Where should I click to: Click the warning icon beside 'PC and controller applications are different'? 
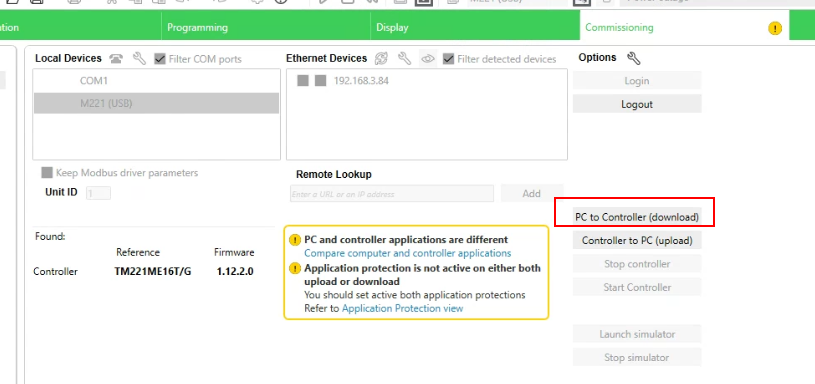[x=295, y=240]
